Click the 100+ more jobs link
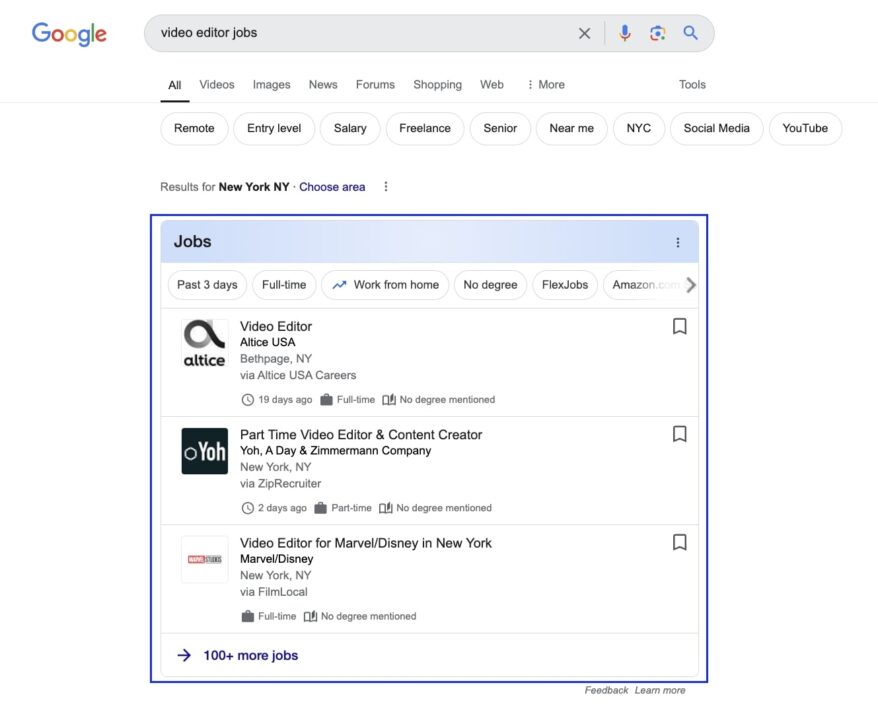This screenshot has width=878, height=720. [250, 656]
